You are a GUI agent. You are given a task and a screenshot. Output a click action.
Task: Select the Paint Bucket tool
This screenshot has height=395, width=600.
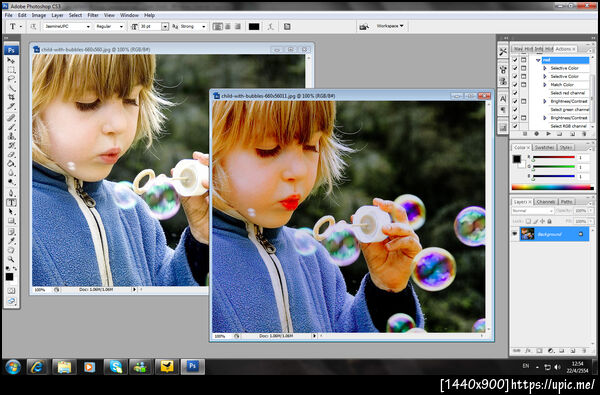click(x=11, y=164)
